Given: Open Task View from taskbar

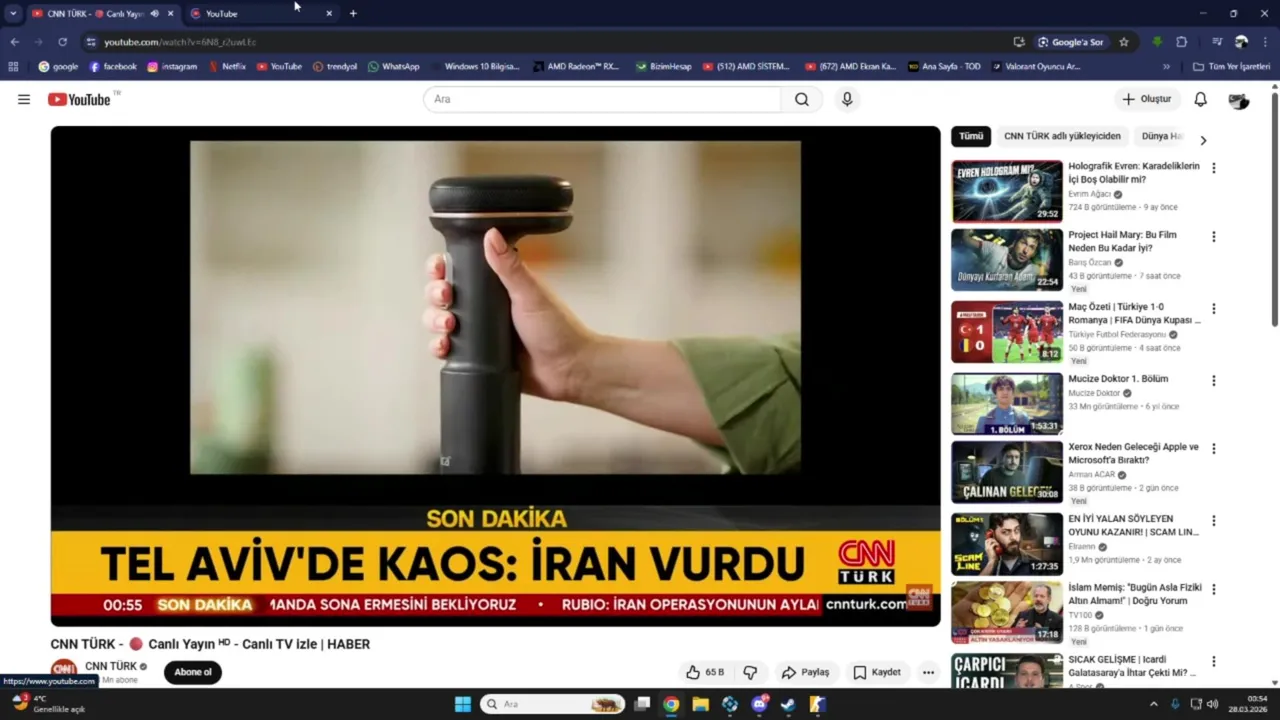Looking at the screenshot, I should (x=642, y=704).
